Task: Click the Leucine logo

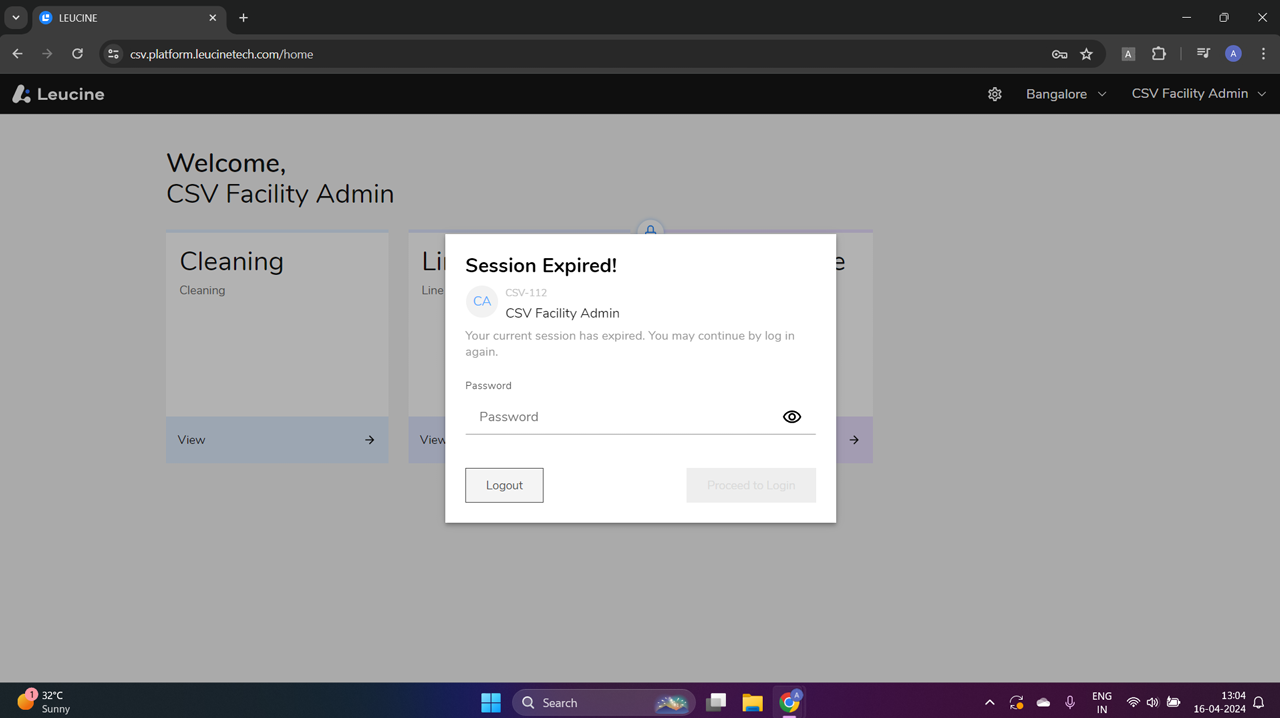Action: coord(58,94)
